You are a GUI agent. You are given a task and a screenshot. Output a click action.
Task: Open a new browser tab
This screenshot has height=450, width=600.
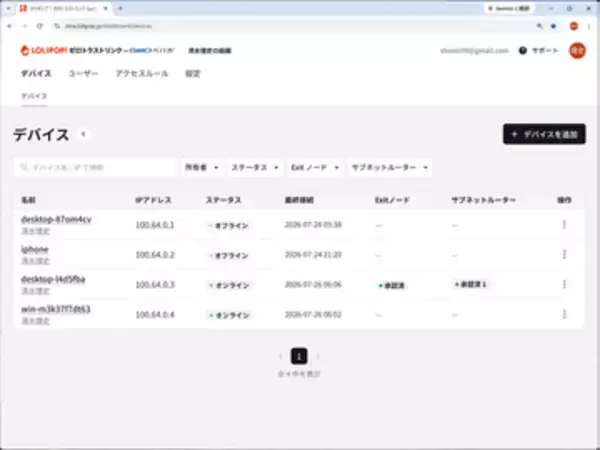(120, 8)
